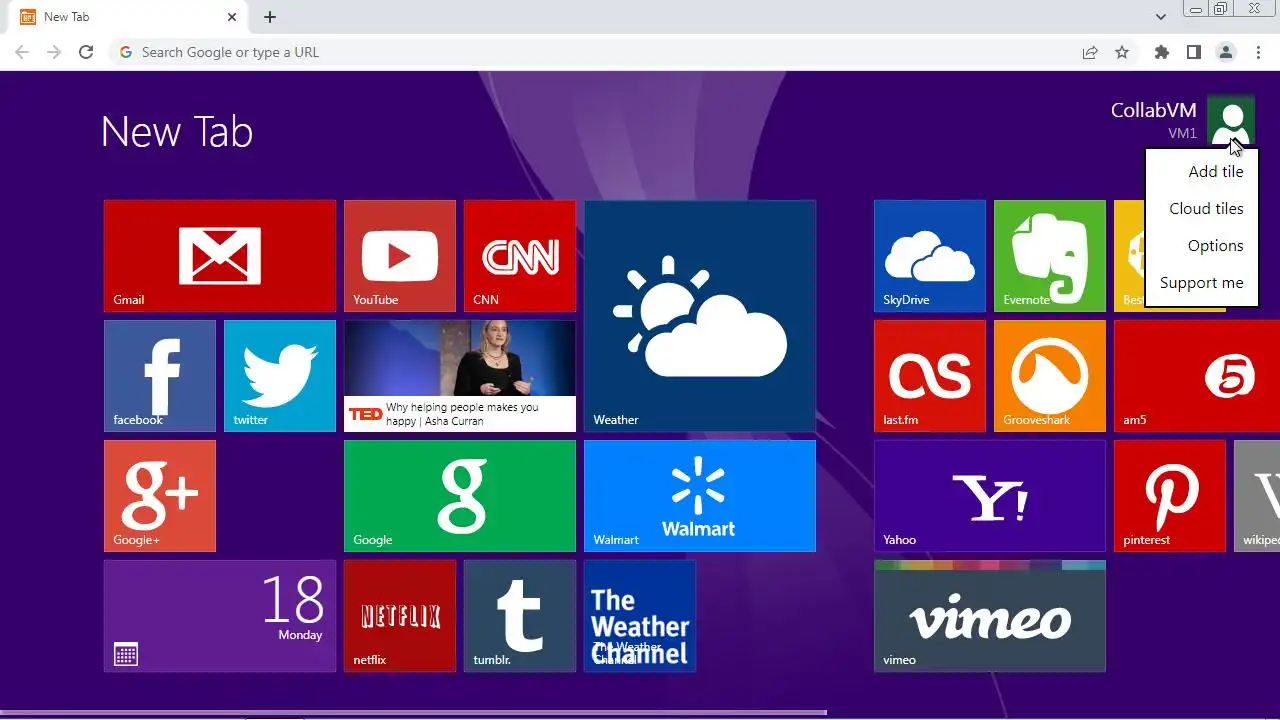Go back with the browser back arrow
The image size is (1280, 720).
(22, 52)
